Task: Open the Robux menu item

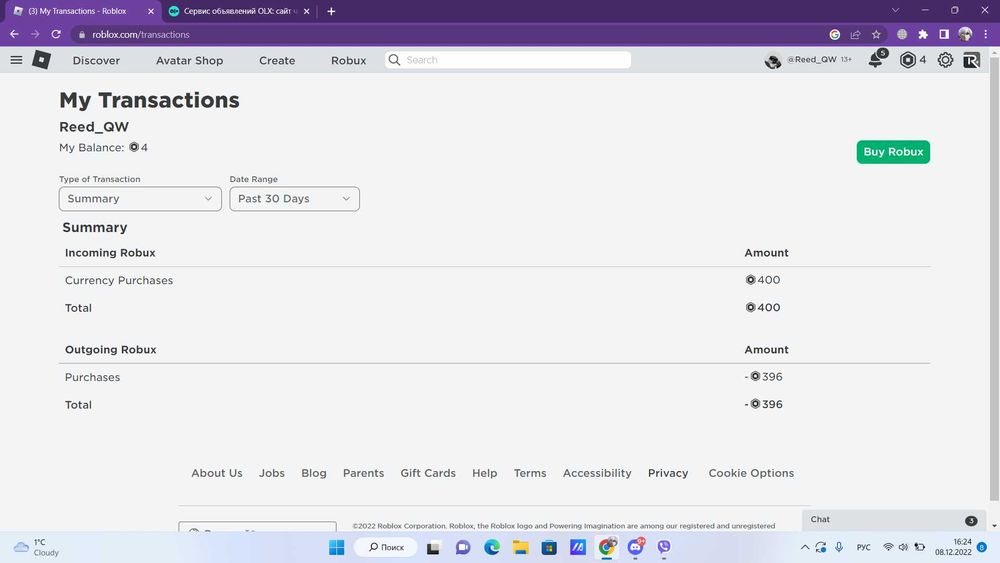Action: [x=348, y=61]
